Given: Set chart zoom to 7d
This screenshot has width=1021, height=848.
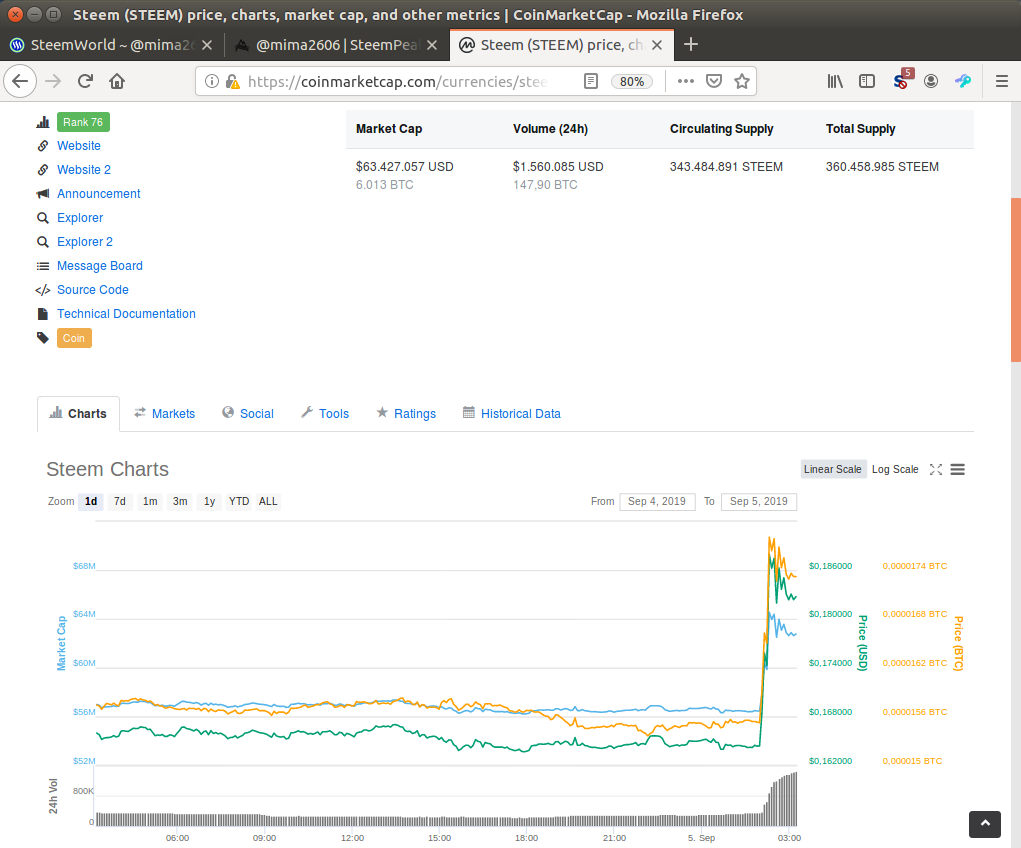Looking at the screenshot, I should coord(120,501).
